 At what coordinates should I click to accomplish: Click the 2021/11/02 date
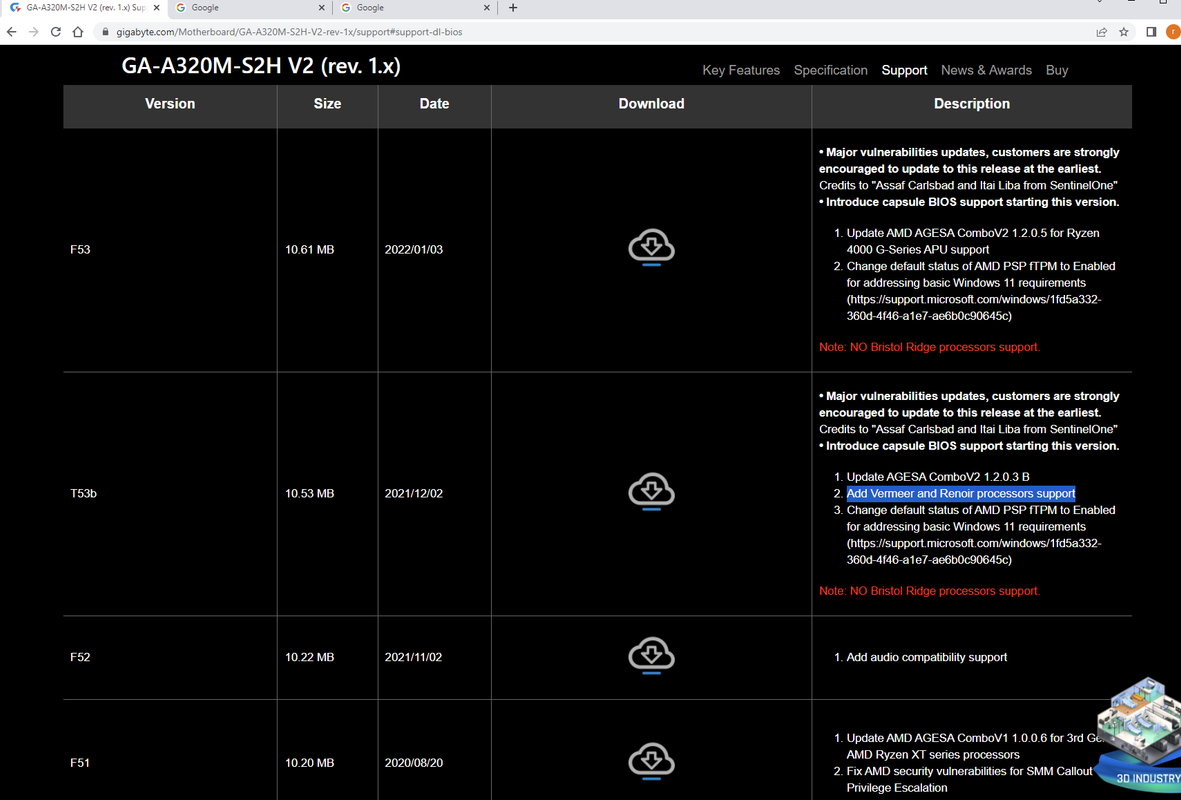coord(414,657)
